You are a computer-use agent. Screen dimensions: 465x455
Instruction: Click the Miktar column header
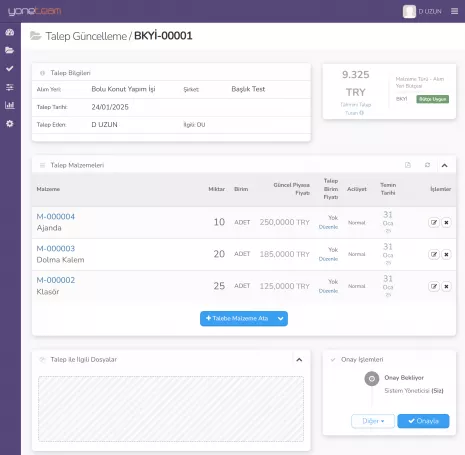(x=217, y=189)
